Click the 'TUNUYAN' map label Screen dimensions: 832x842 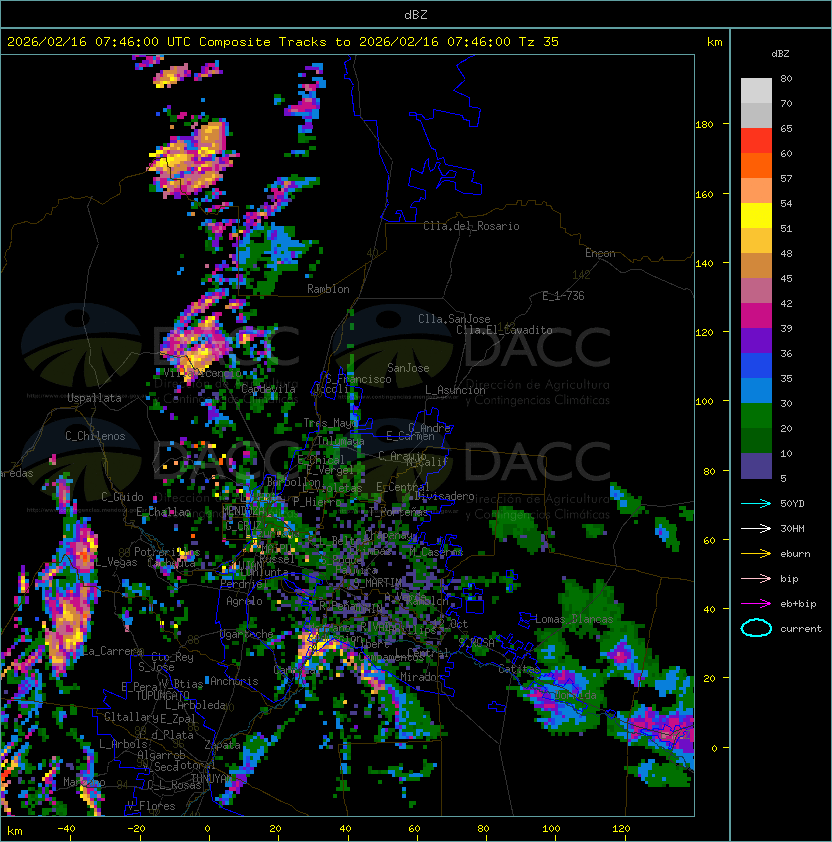212,778
